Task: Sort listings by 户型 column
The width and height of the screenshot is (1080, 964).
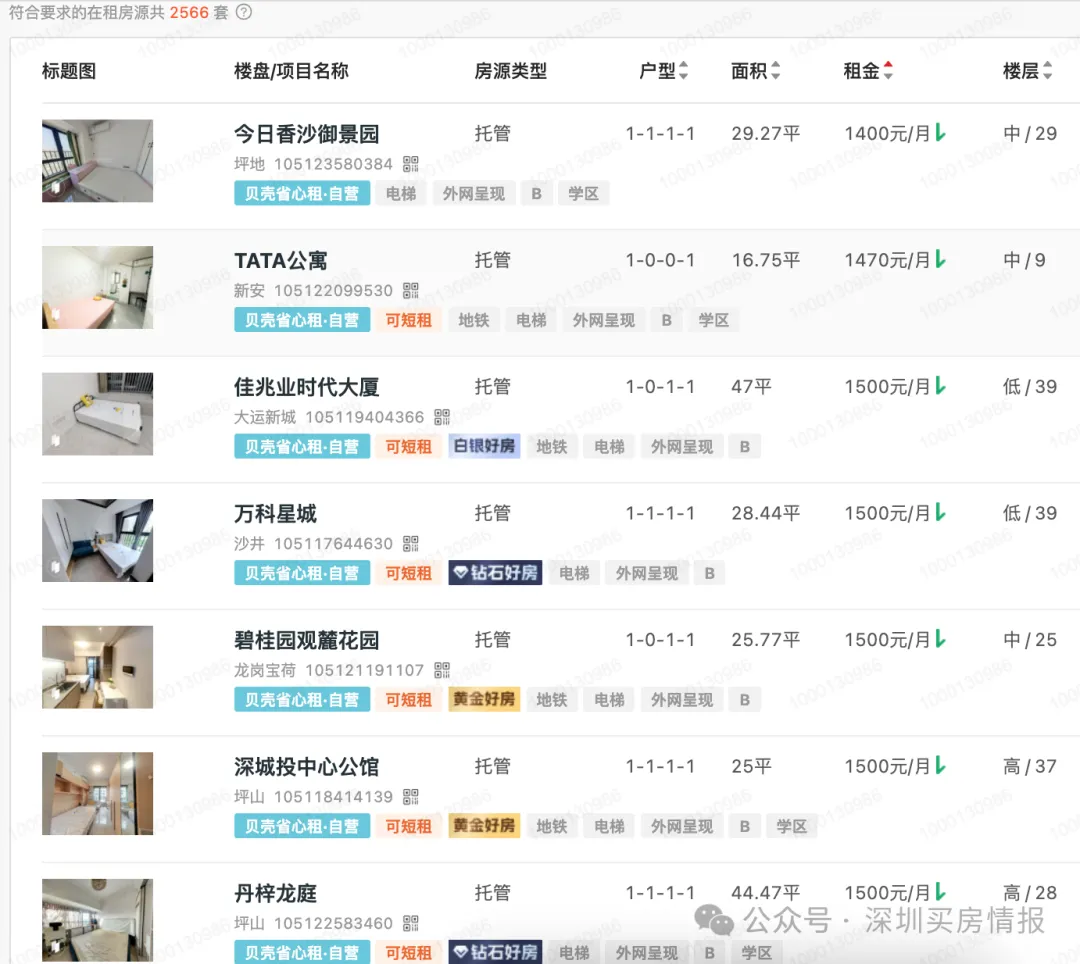Action: click(683, 70)
